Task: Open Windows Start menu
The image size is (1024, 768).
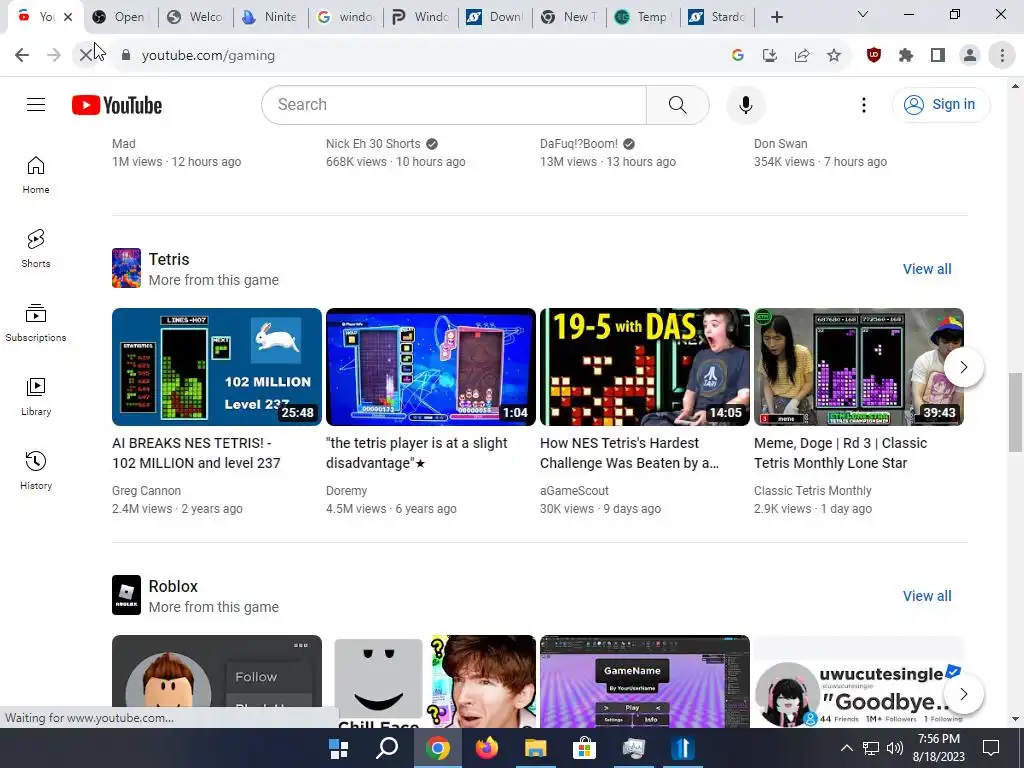Action: (x=338, y=748)
